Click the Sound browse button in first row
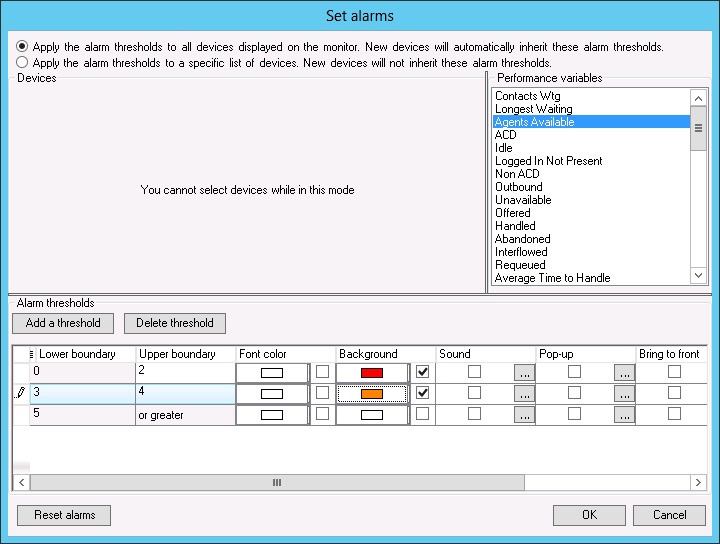This screenshot has height=544, width=720. [524, 372]
